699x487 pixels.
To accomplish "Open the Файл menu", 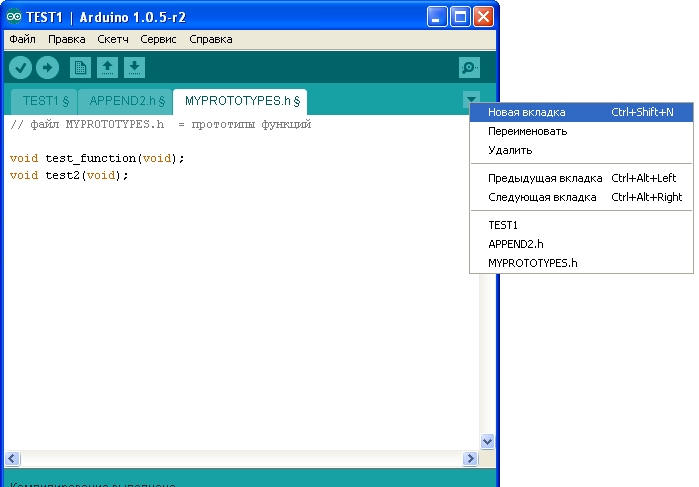I will (22, 39).
